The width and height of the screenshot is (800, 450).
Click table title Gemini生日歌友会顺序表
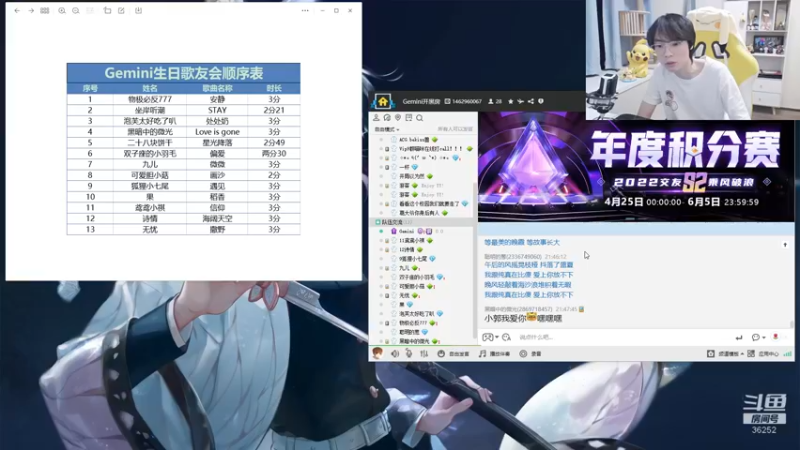184,73
